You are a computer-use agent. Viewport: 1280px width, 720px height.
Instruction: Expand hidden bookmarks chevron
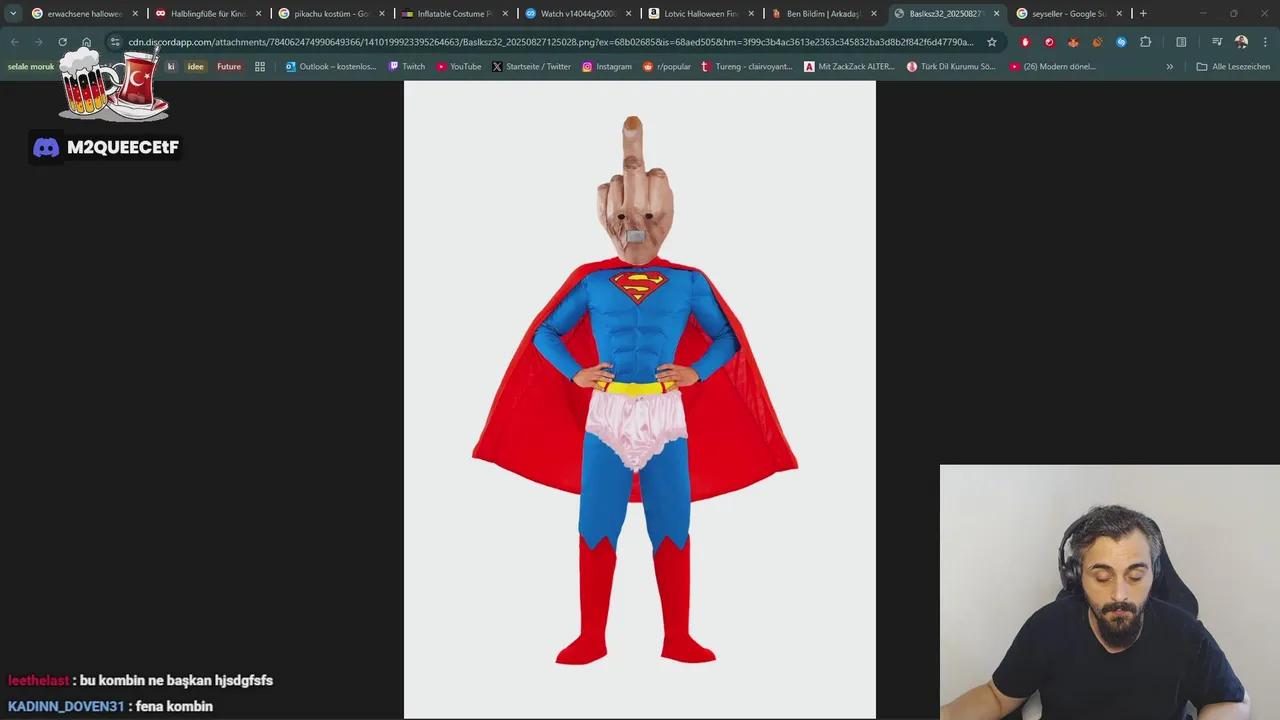(x=1170, y=67)
